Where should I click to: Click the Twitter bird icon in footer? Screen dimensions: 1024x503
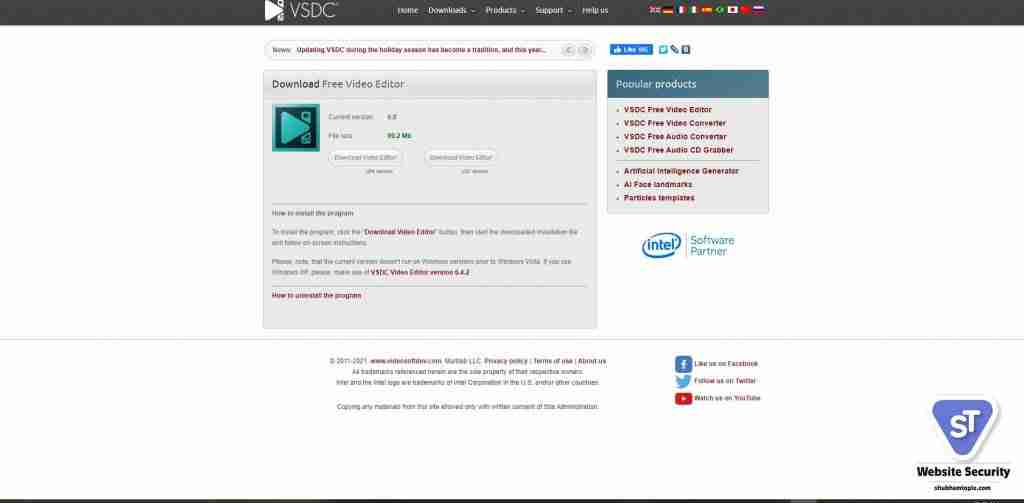[x=683, y=381]
